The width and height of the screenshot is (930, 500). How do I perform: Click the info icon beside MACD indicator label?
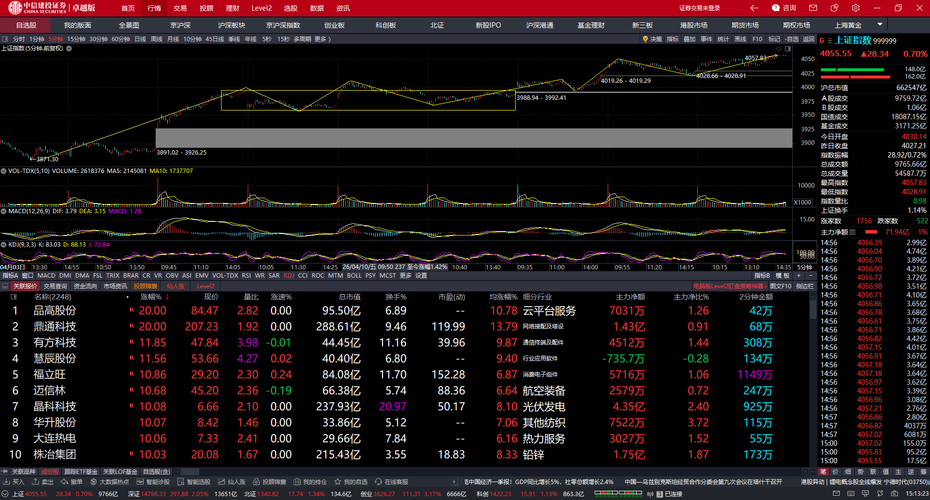coord(4,211)
